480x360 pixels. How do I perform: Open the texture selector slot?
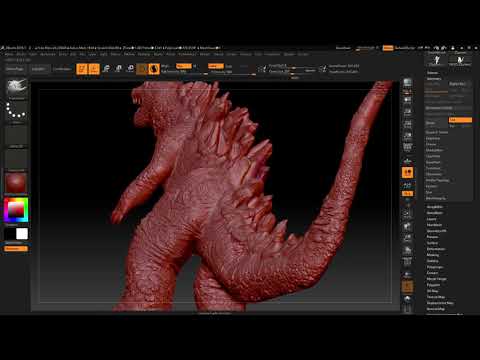[x=16, y=159]
